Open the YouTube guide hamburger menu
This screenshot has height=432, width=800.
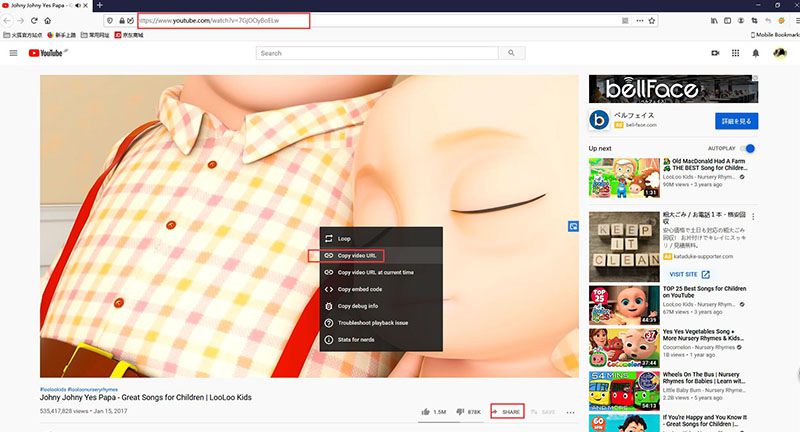click(14, 53)
